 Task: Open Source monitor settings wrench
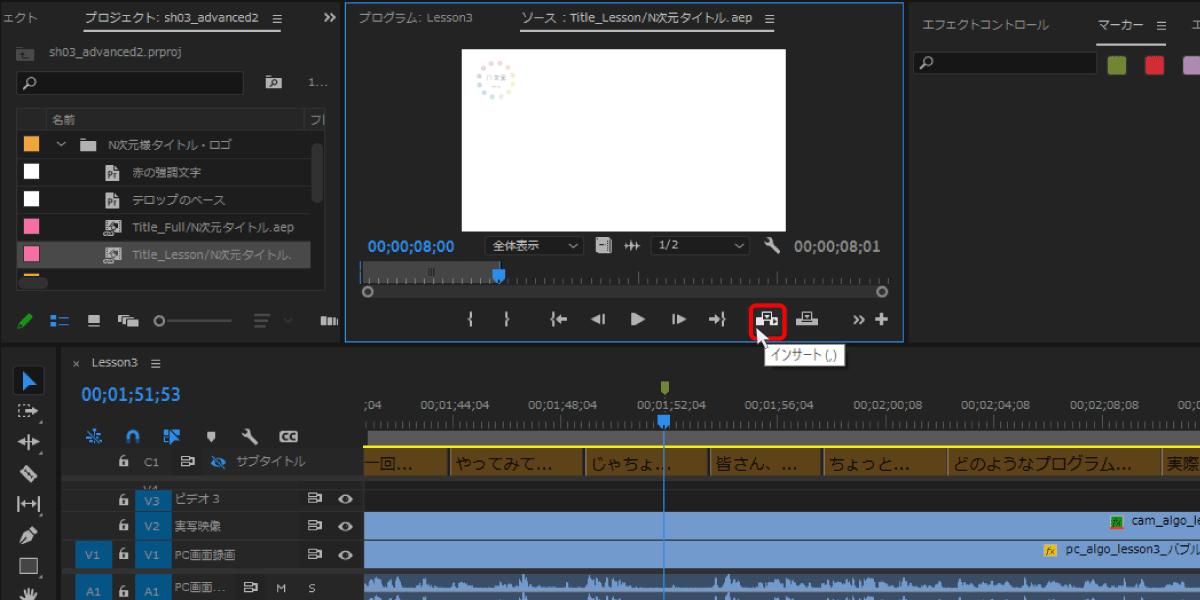pyautogui.click(x=771, y=245)
